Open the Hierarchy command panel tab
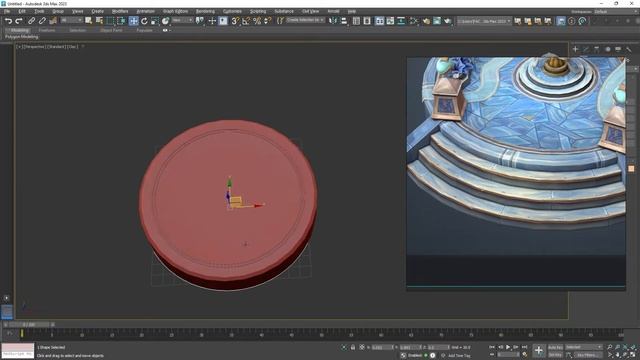 click(x=597, y=49)
